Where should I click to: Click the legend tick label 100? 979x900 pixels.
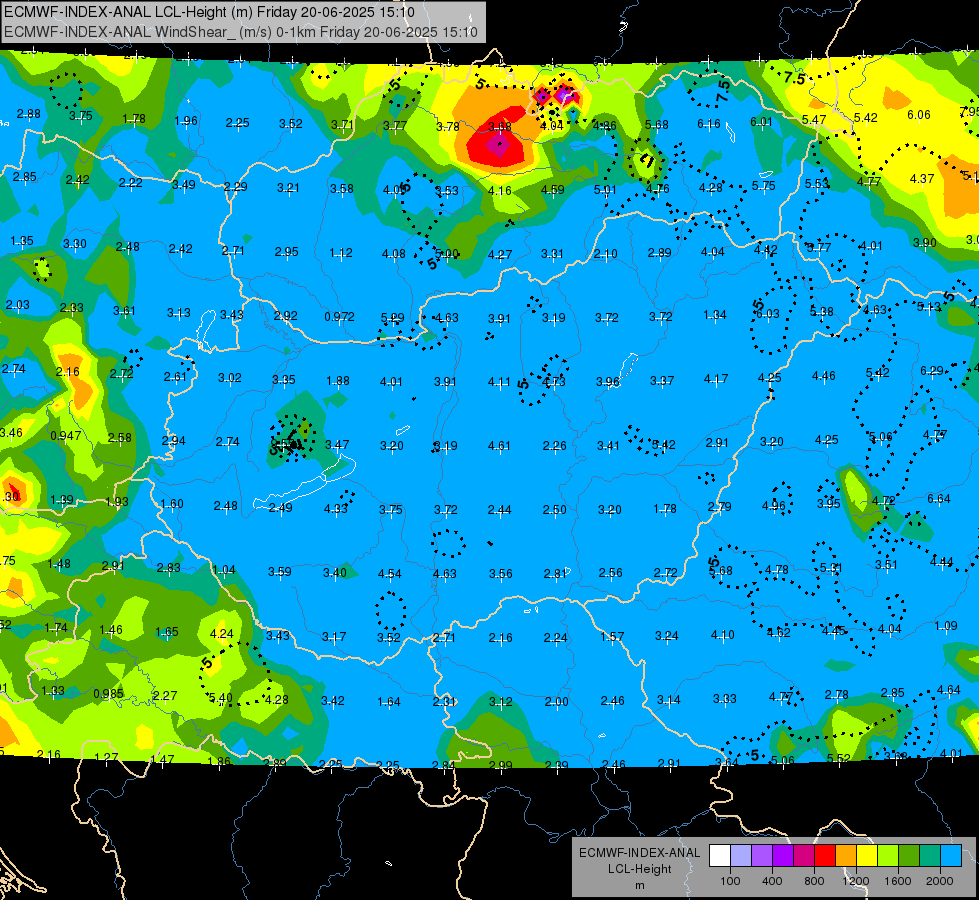[730, 881]
